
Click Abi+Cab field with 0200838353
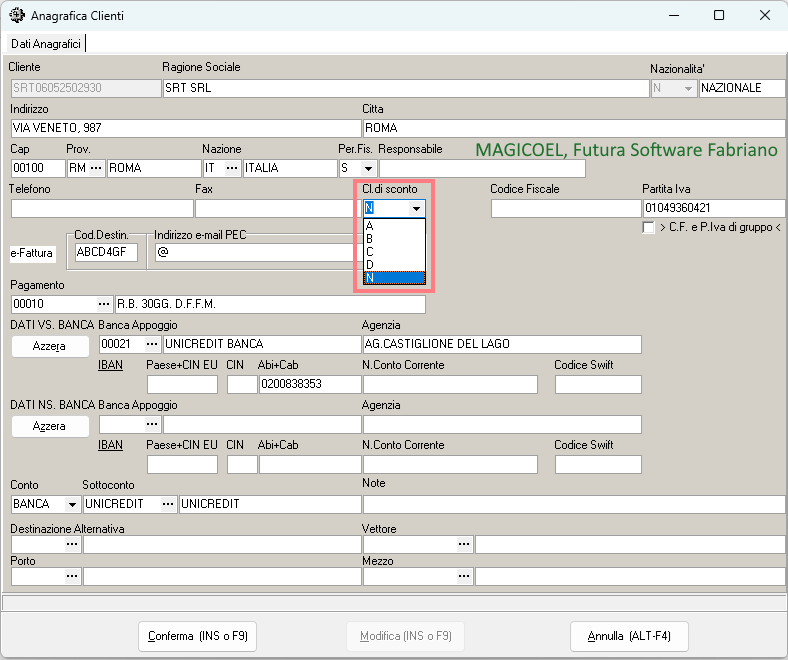coord(310,384)
